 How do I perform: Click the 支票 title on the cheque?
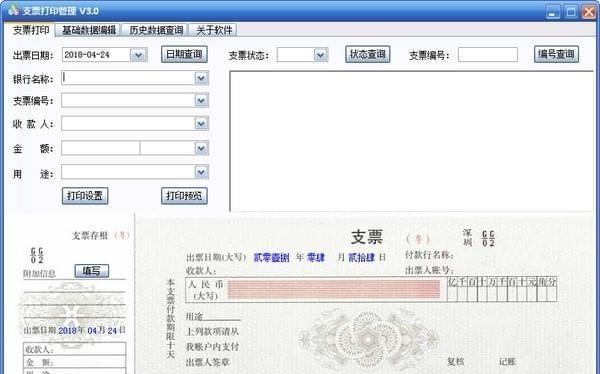click(367, 237)
